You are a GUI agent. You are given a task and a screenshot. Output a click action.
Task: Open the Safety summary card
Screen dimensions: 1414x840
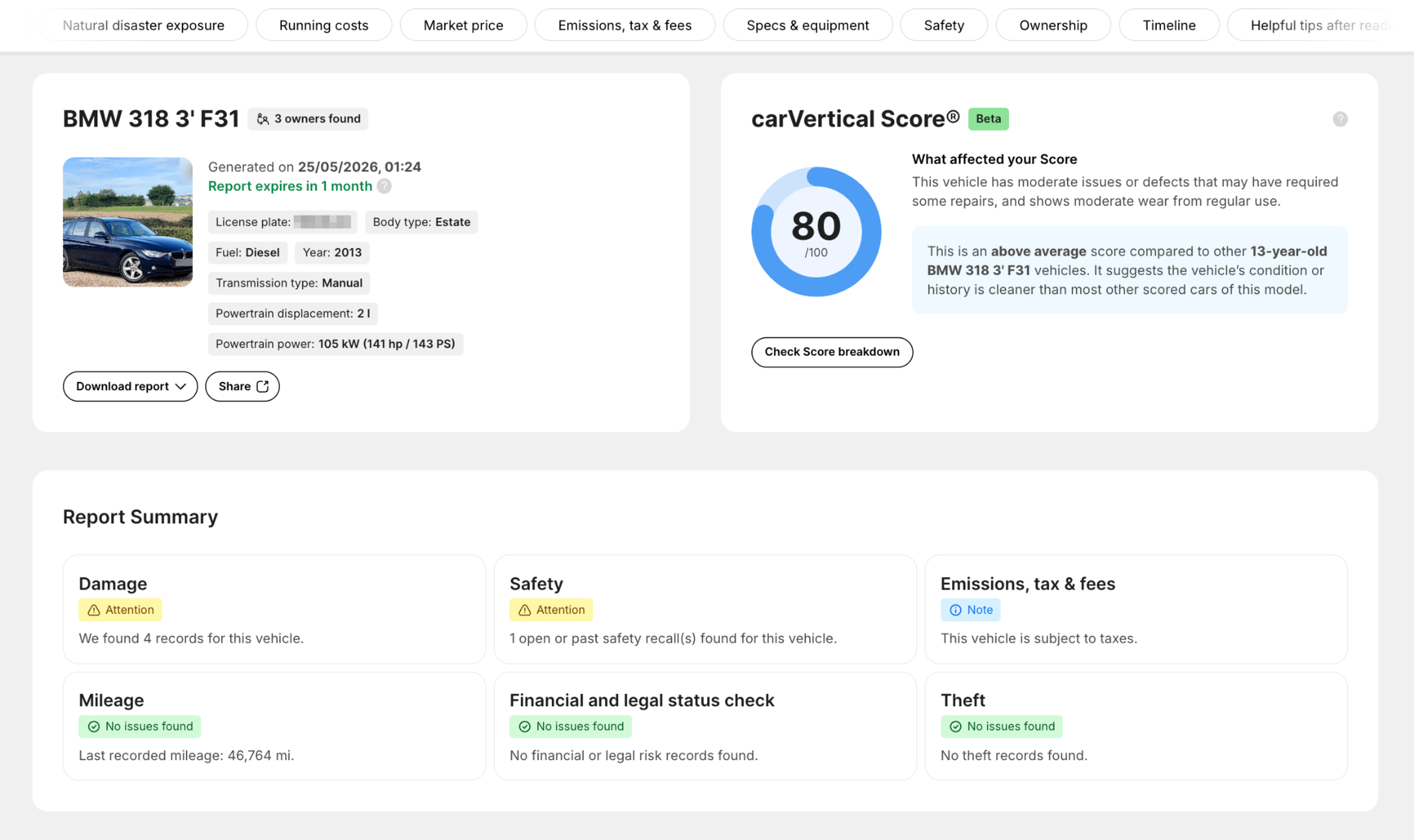tap(705, 609)
